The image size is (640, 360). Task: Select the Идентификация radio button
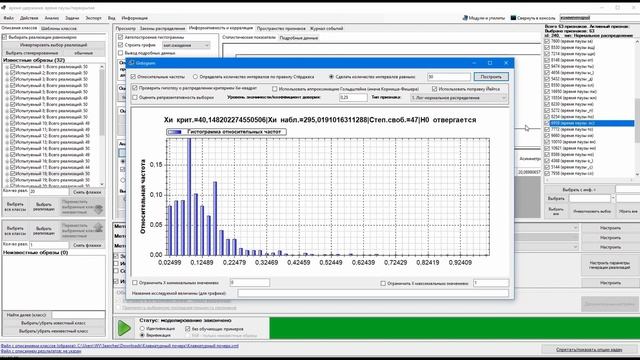(x=142, y=328)
